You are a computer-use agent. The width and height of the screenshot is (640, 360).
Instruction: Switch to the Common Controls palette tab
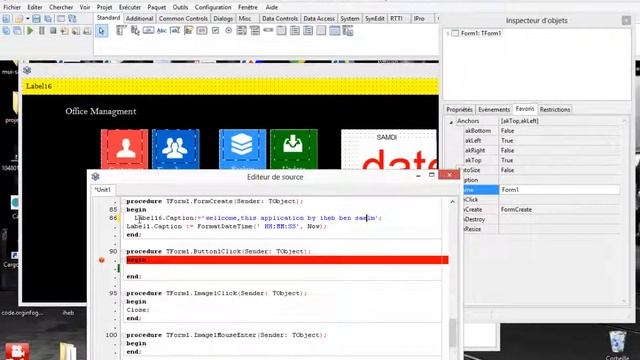[x=183, y=19]
